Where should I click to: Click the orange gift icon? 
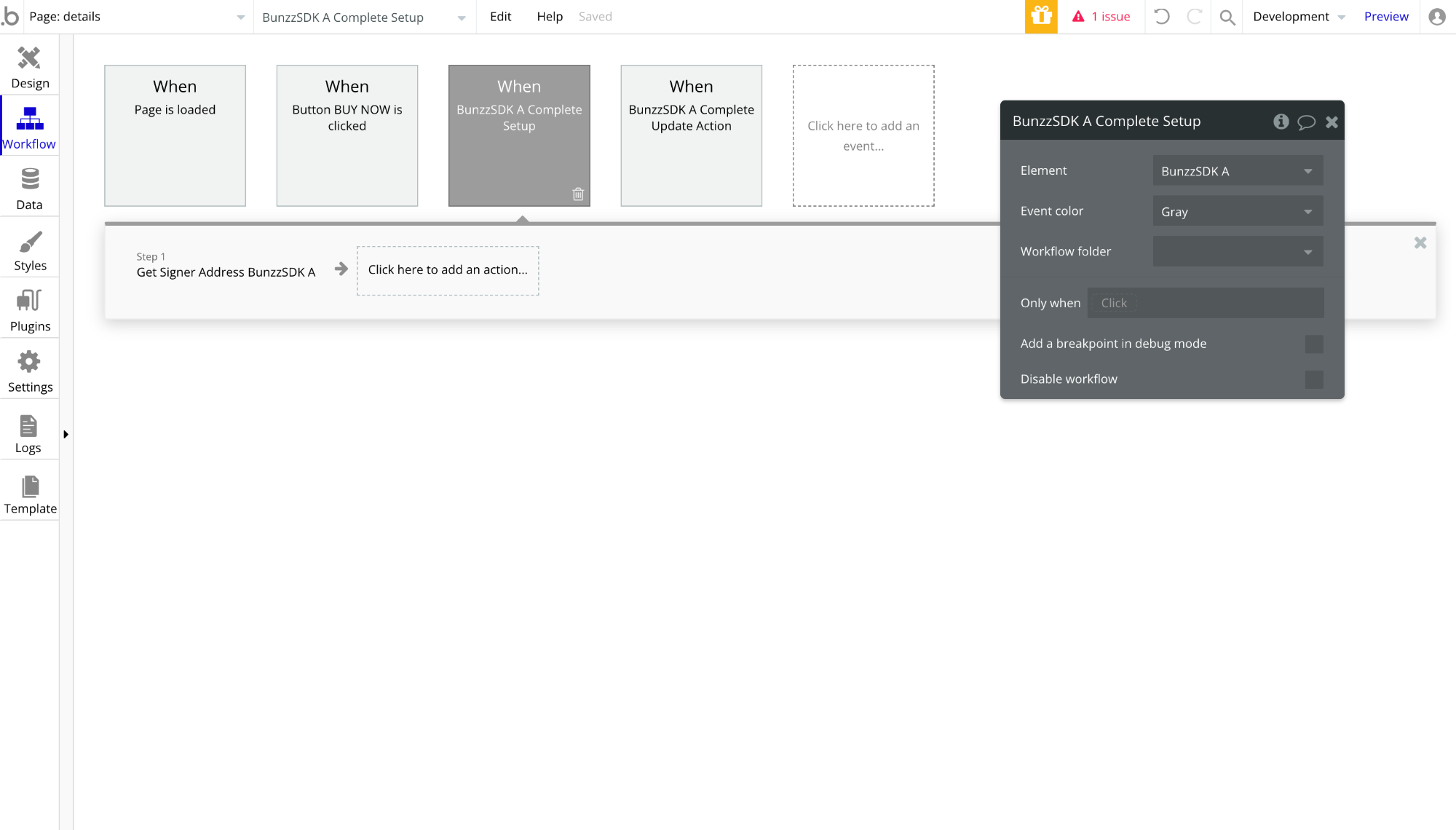[x=1041, y=16]
